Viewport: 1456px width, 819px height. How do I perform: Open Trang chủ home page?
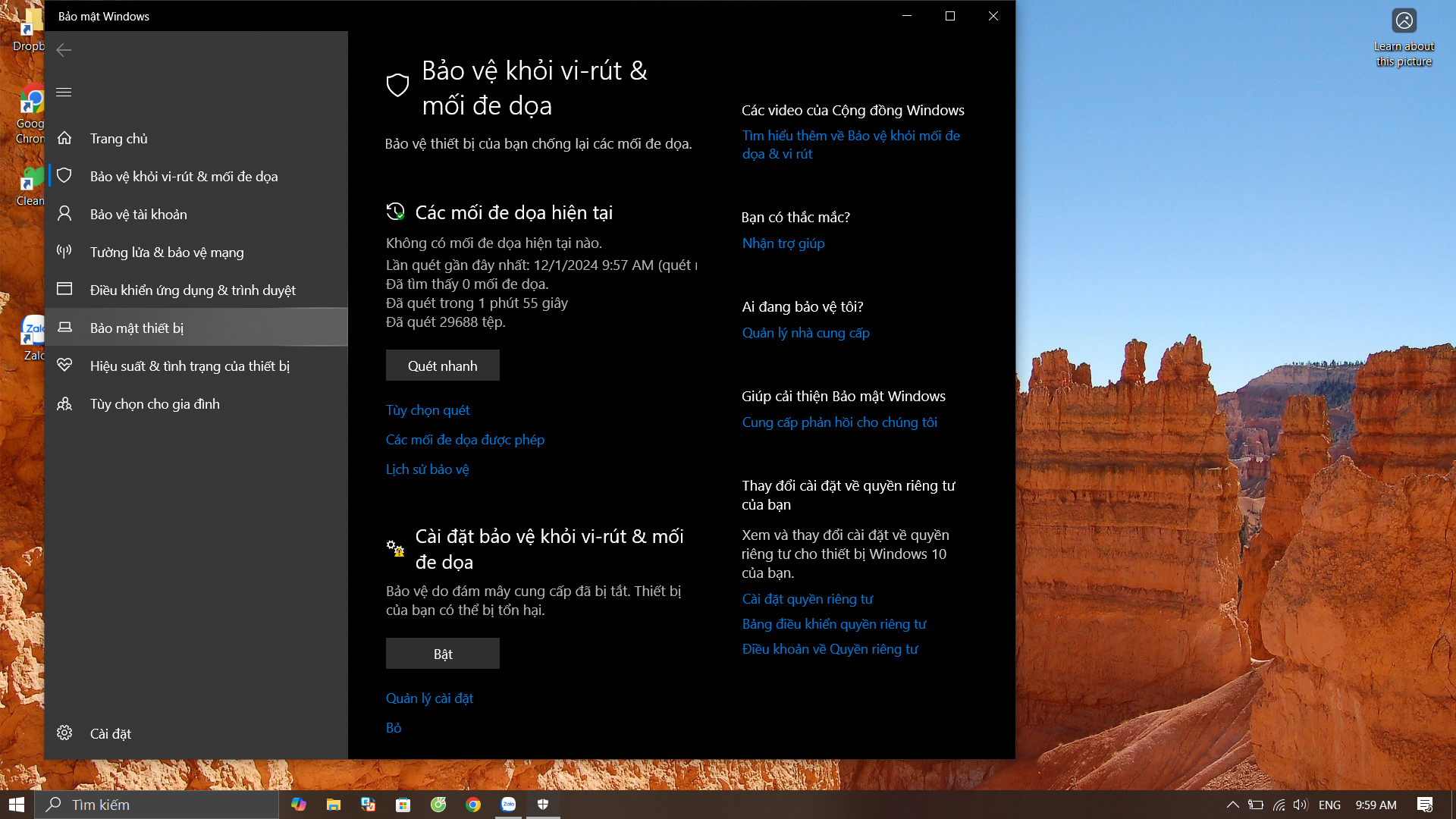pos(119,139)
